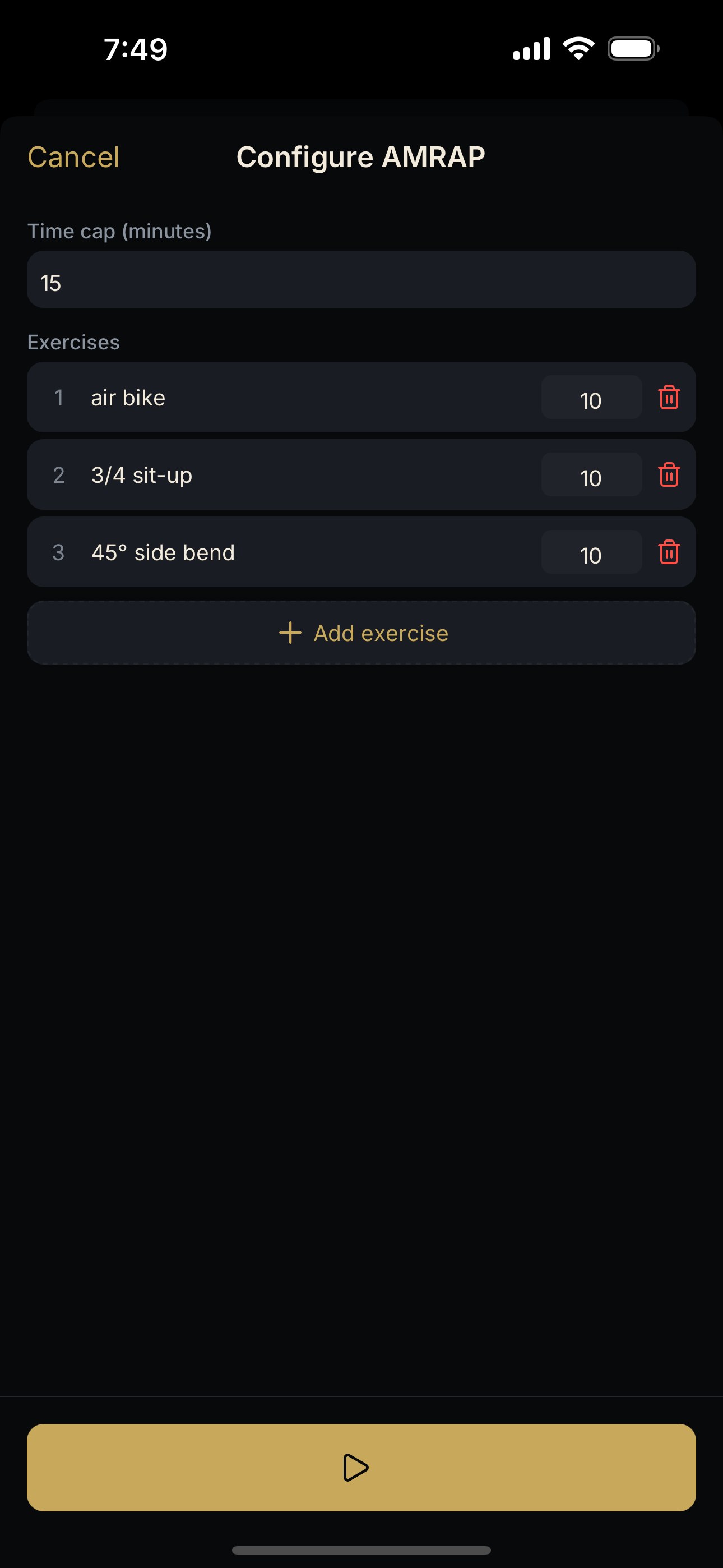This screenshot has height=1568, width=723.
Task: Cancel the AMRAP configuration
Action: coord(73,157)
